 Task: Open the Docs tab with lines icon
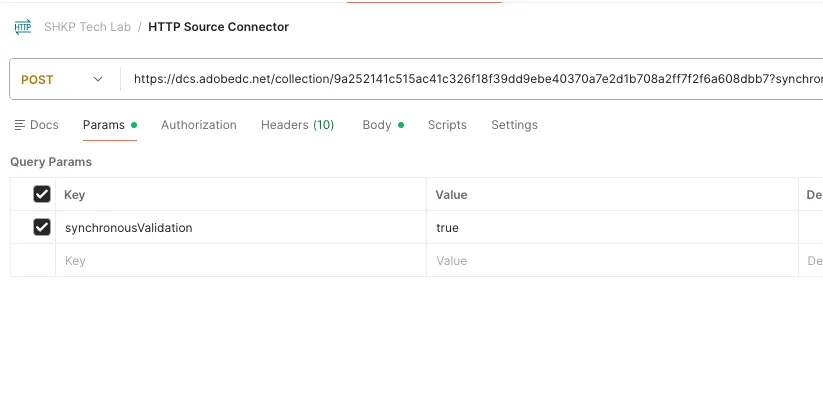(36, 125)
